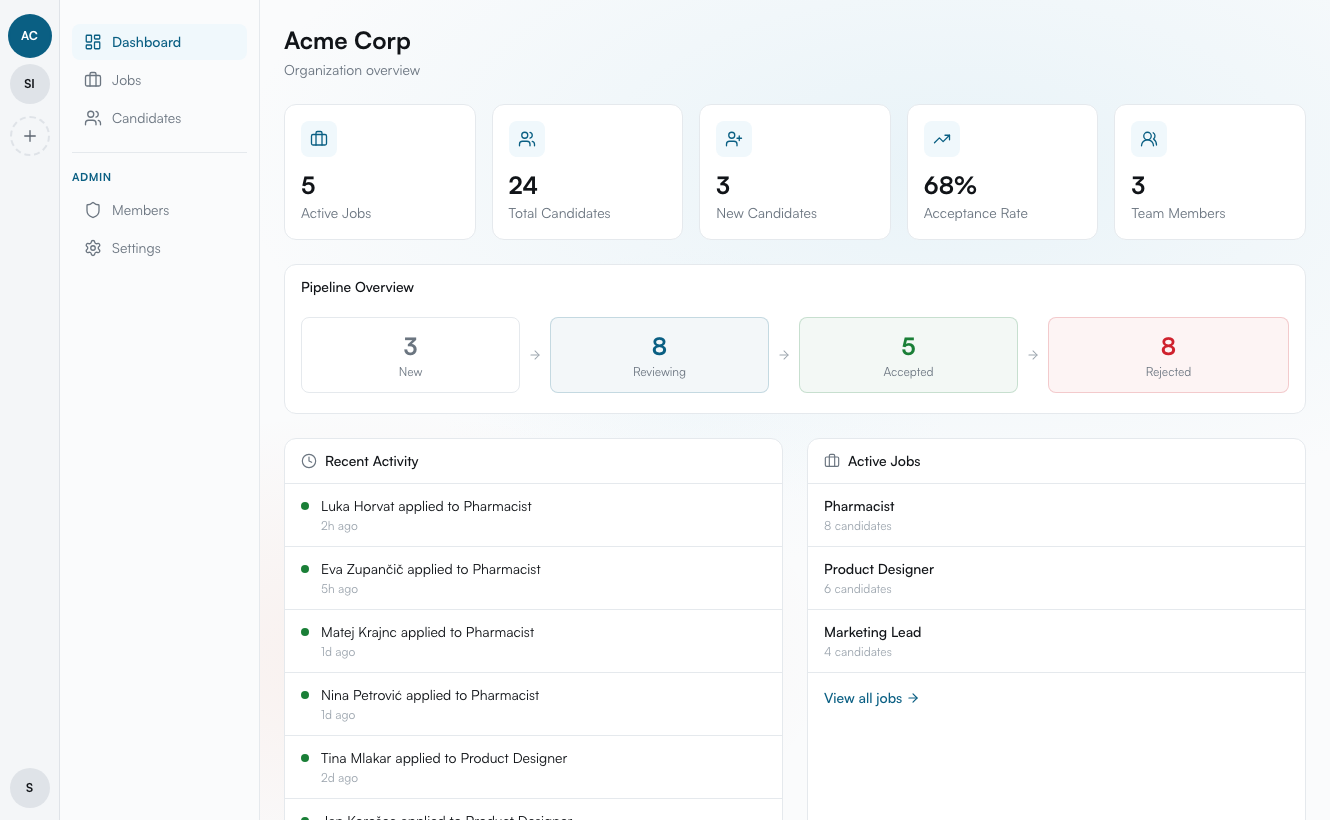Click the View all jobs link
The width and height of the screenshot is (1330, 820).
(871, 698)
